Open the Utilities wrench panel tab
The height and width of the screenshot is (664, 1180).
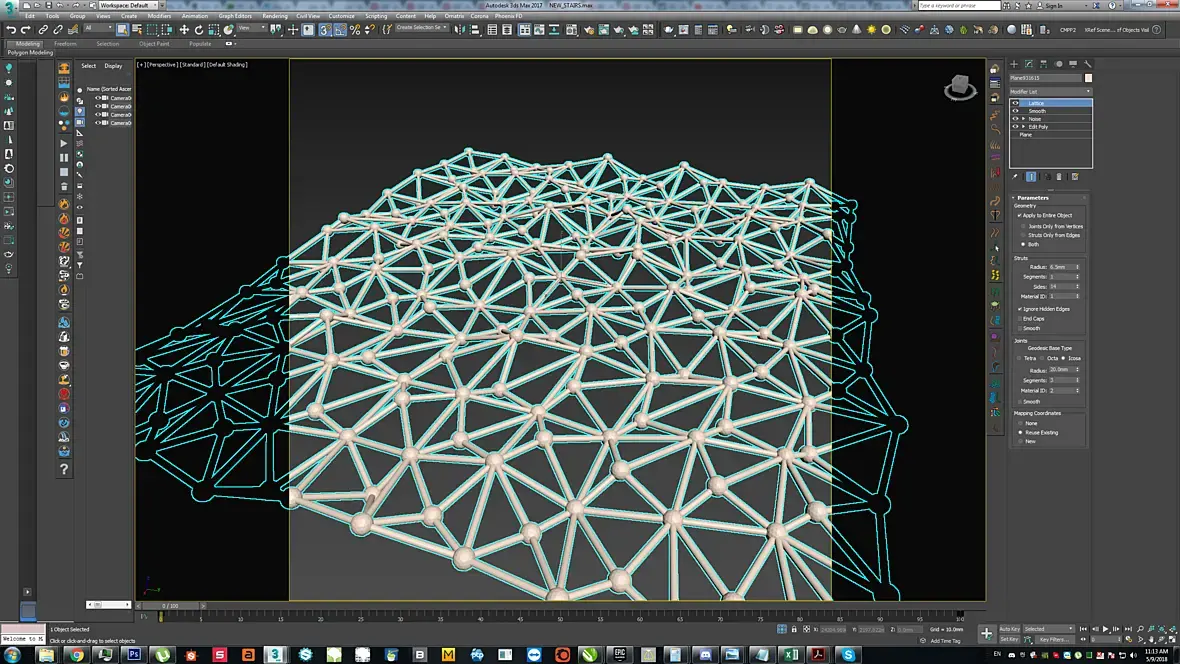[x=1088, y=64]
